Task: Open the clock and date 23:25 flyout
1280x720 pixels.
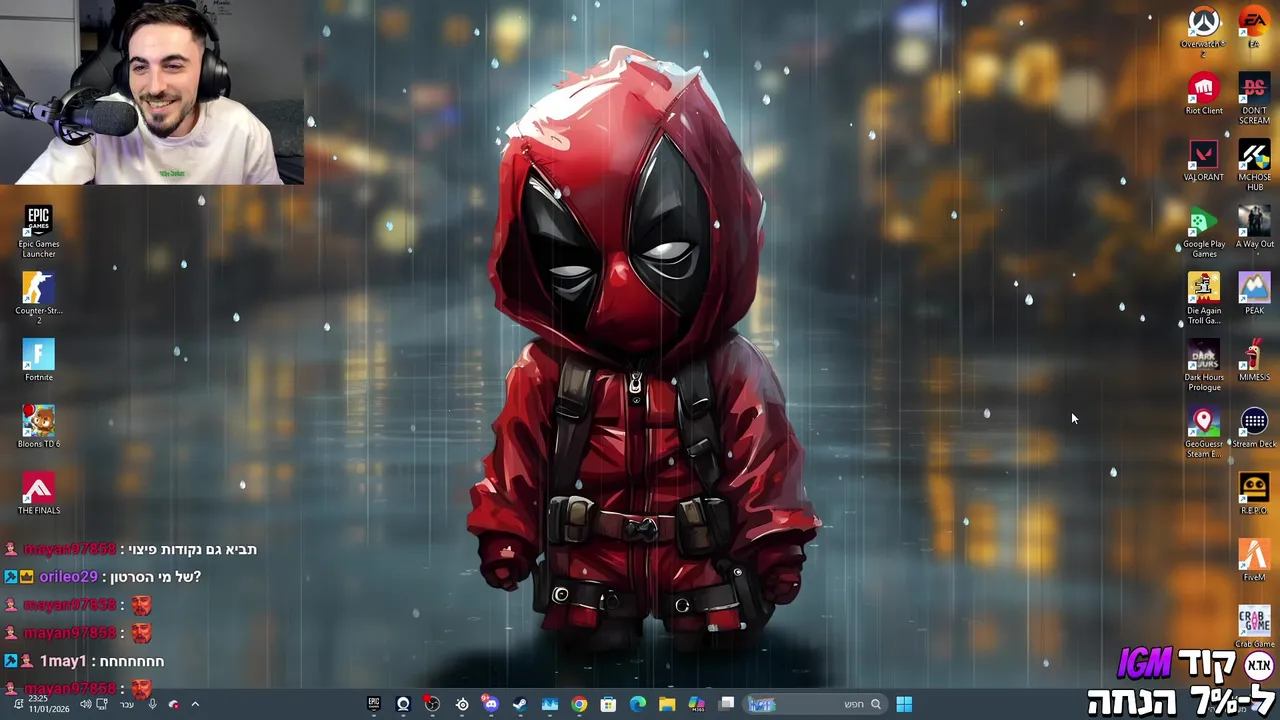Action: [49, 704]
